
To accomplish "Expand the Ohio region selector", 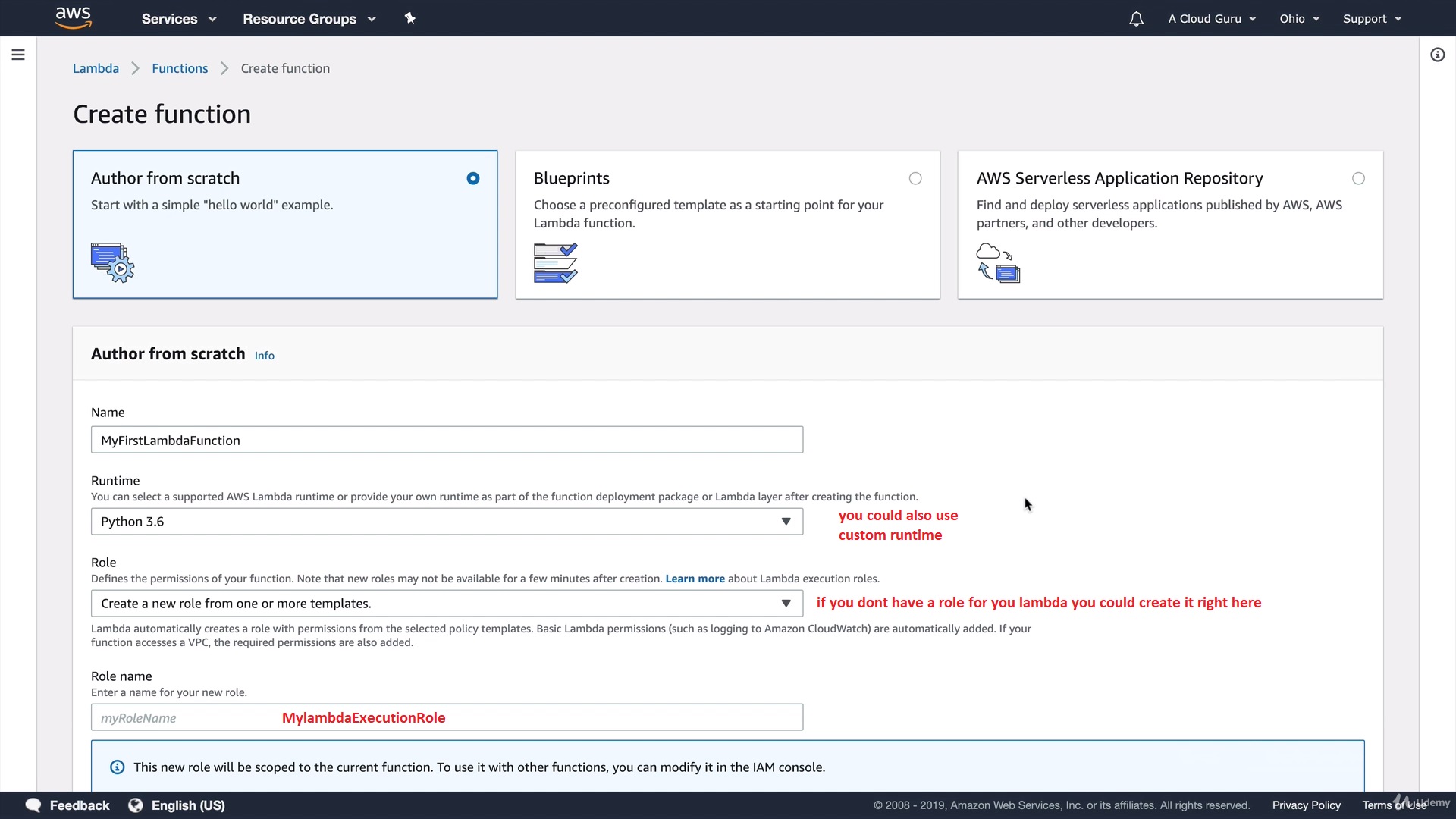I will 1299,19.
